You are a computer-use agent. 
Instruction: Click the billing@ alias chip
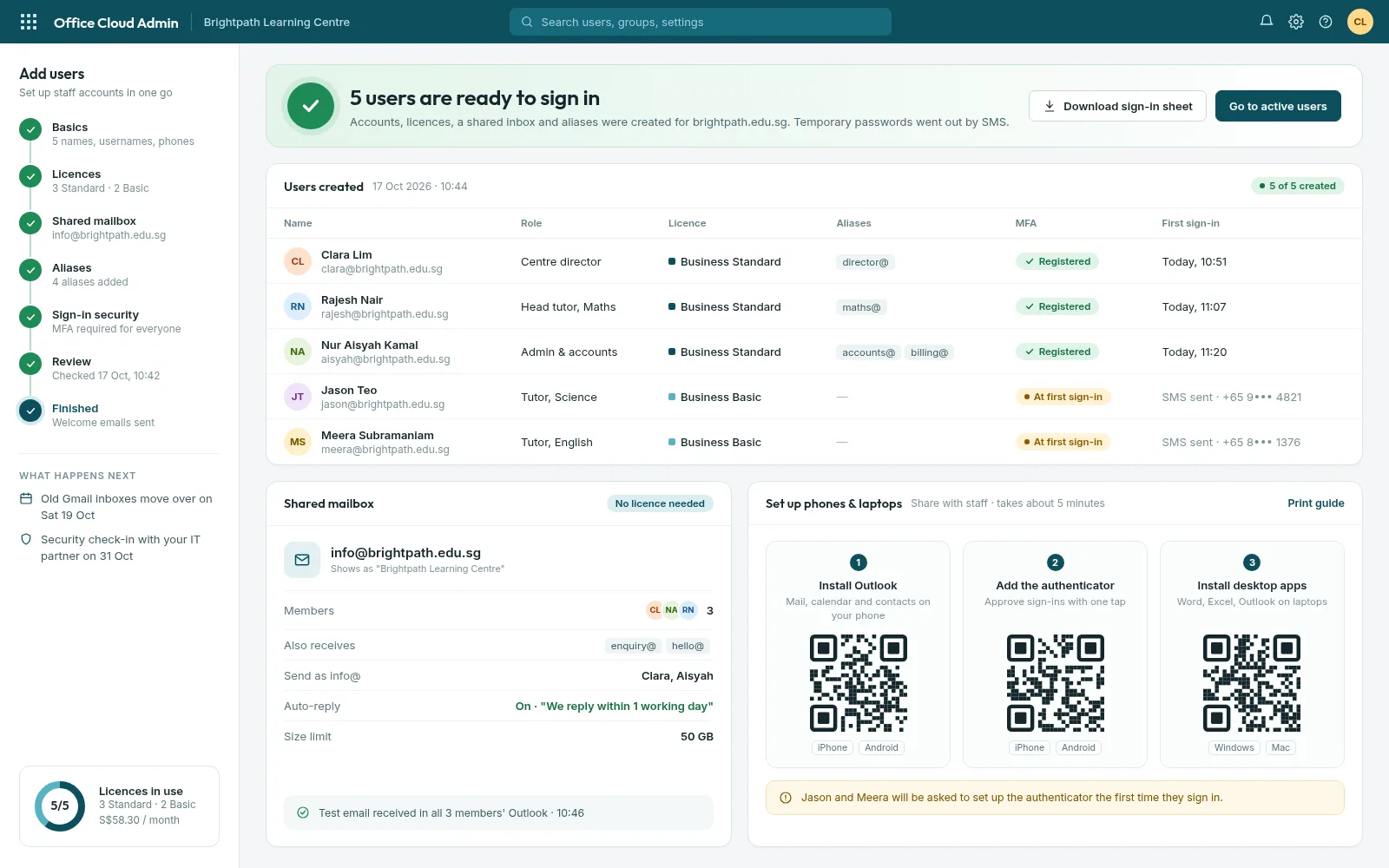click(929, 352)
